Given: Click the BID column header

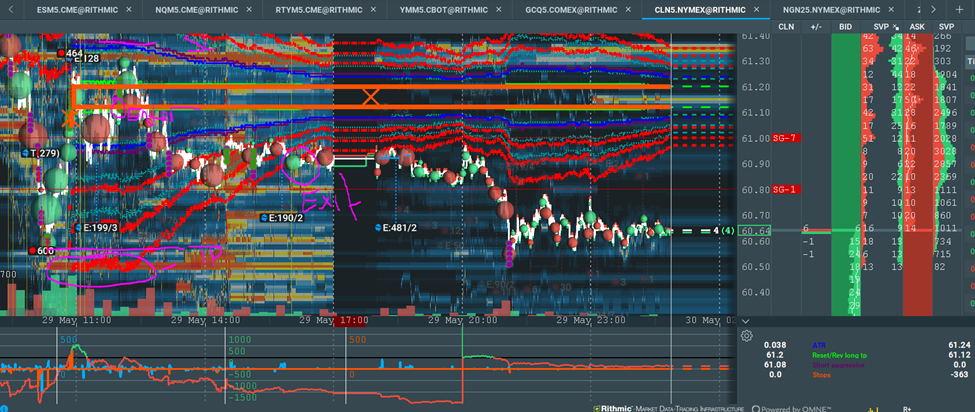Looking at the screenshot, I should (846, 27).
